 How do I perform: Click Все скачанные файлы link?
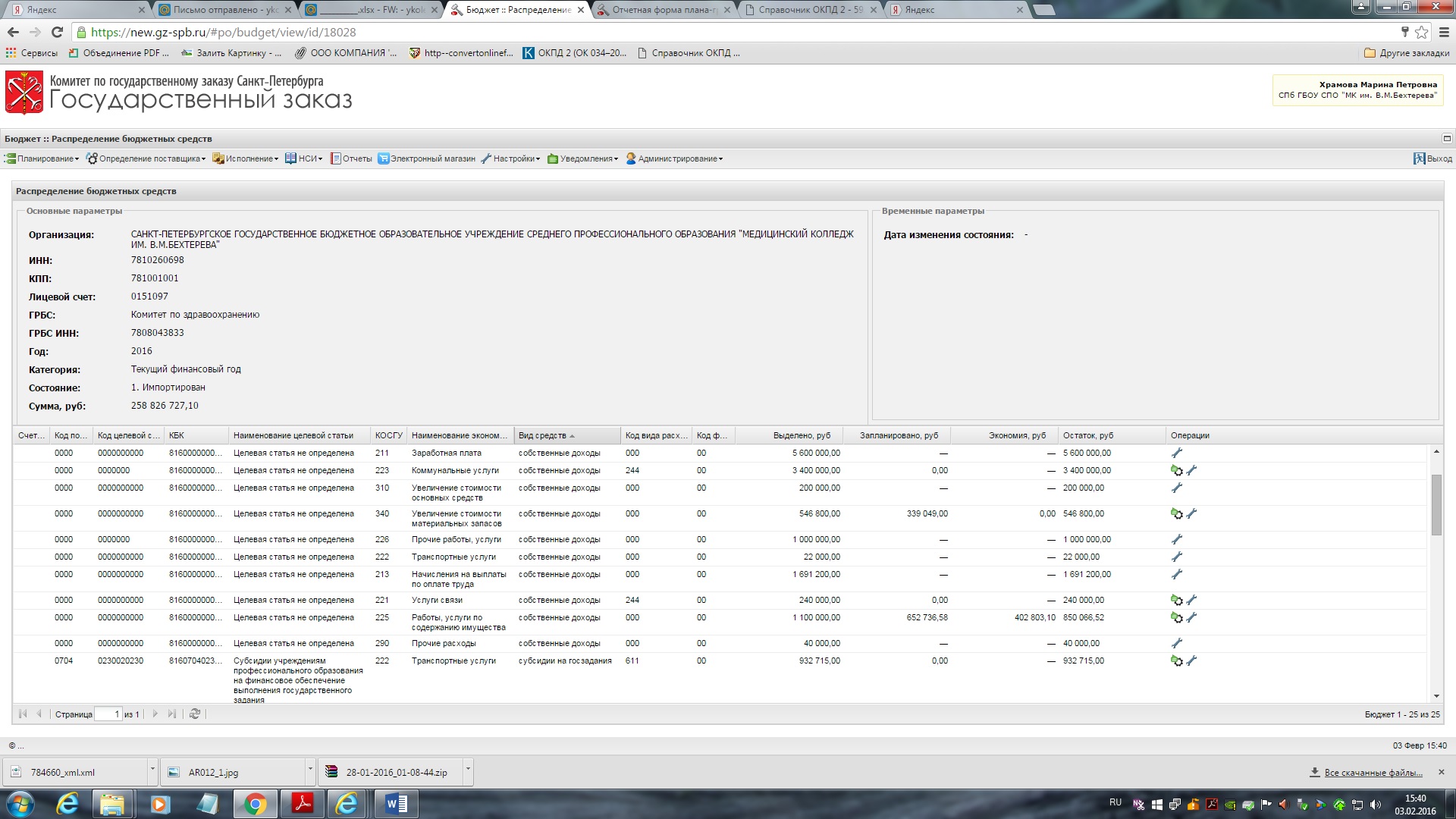[1373, 773]
